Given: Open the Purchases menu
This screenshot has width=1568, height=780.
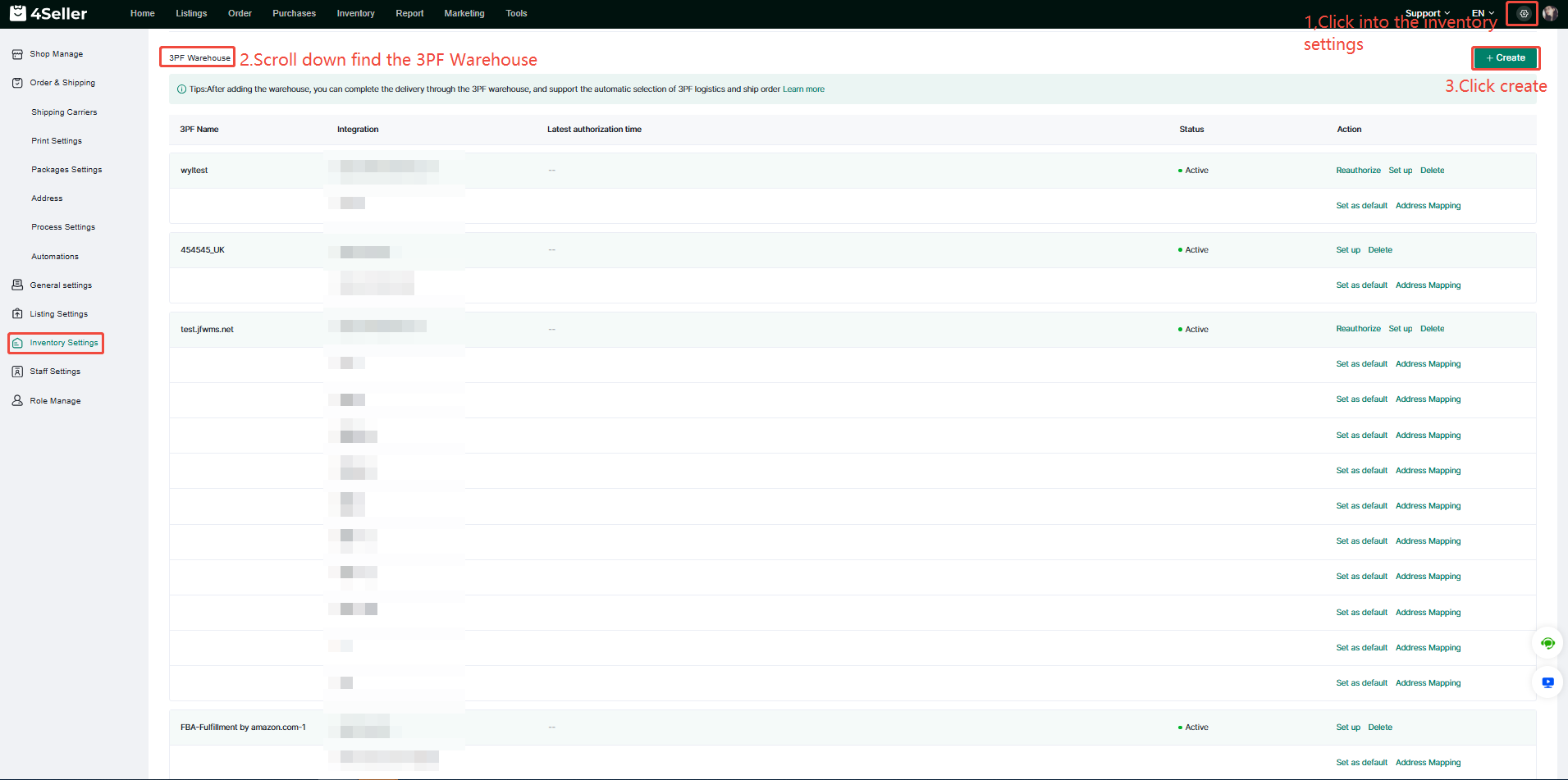Looking at the screenshot, I should click(x=294, y=13).
